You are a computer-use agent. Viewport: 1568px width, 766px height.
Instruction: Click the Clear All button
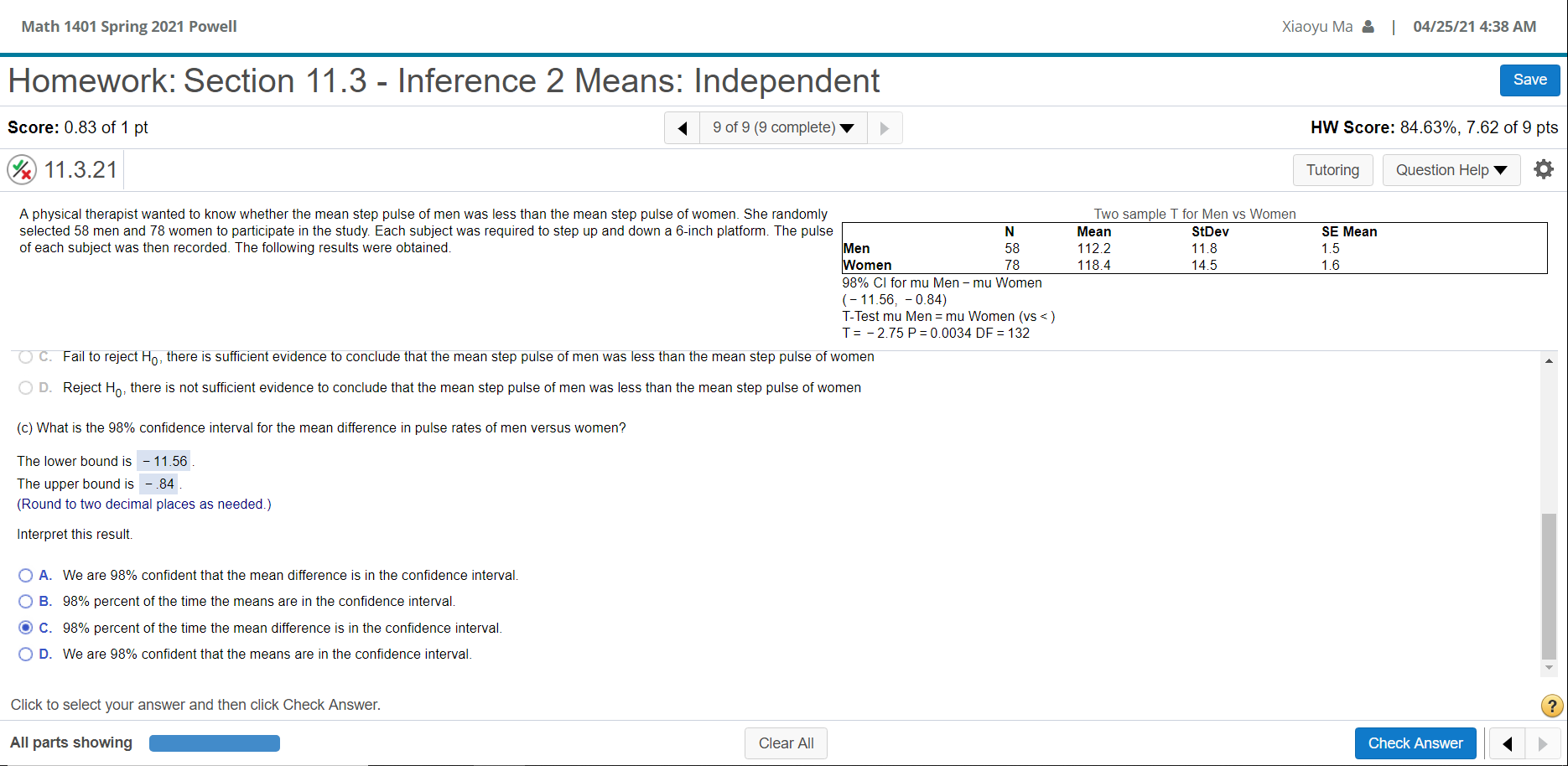[x=786, y=743]
